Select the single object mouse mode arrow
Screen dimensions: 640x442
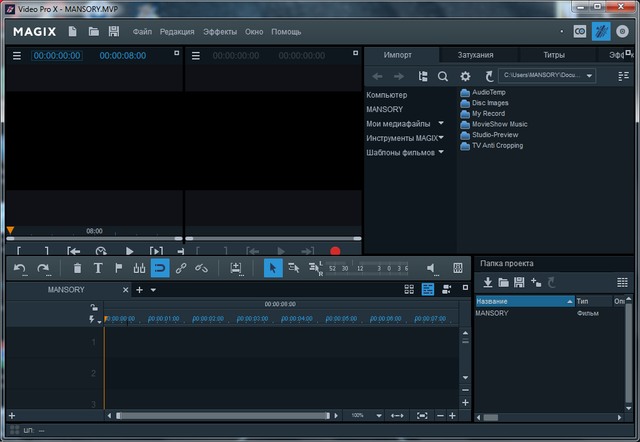[273, 268]
